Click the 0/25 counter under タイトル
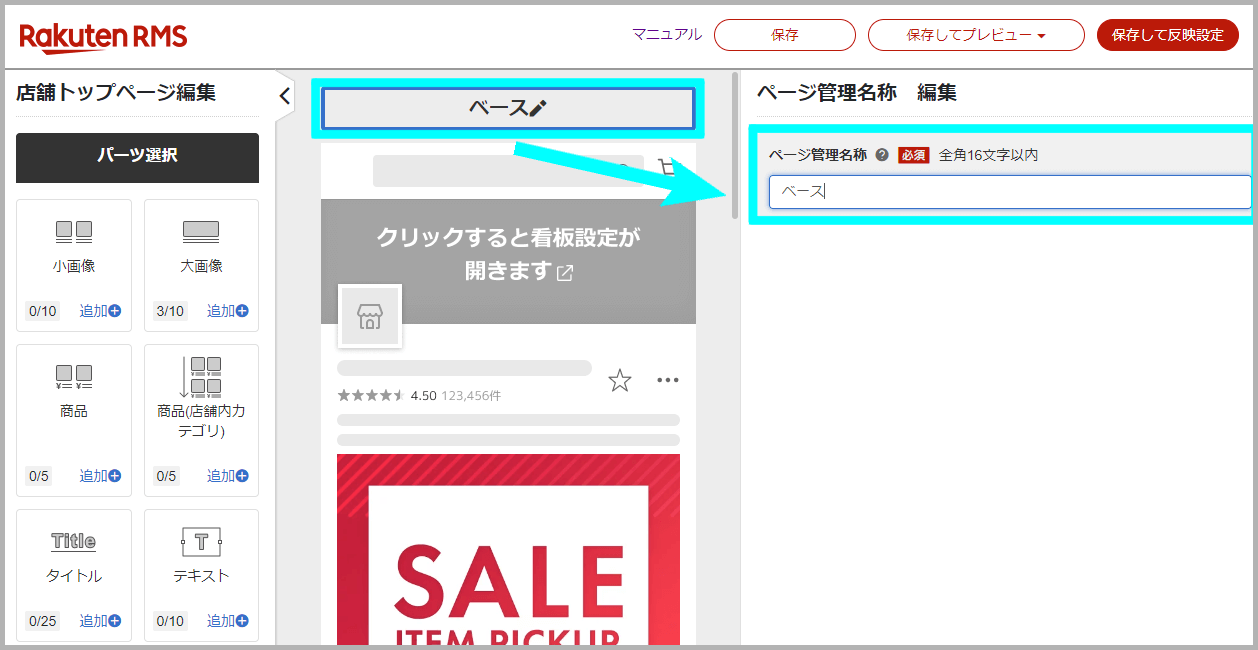Viewport: 1258px width, 650px height. pyautogui.click(x=43, y=621)
